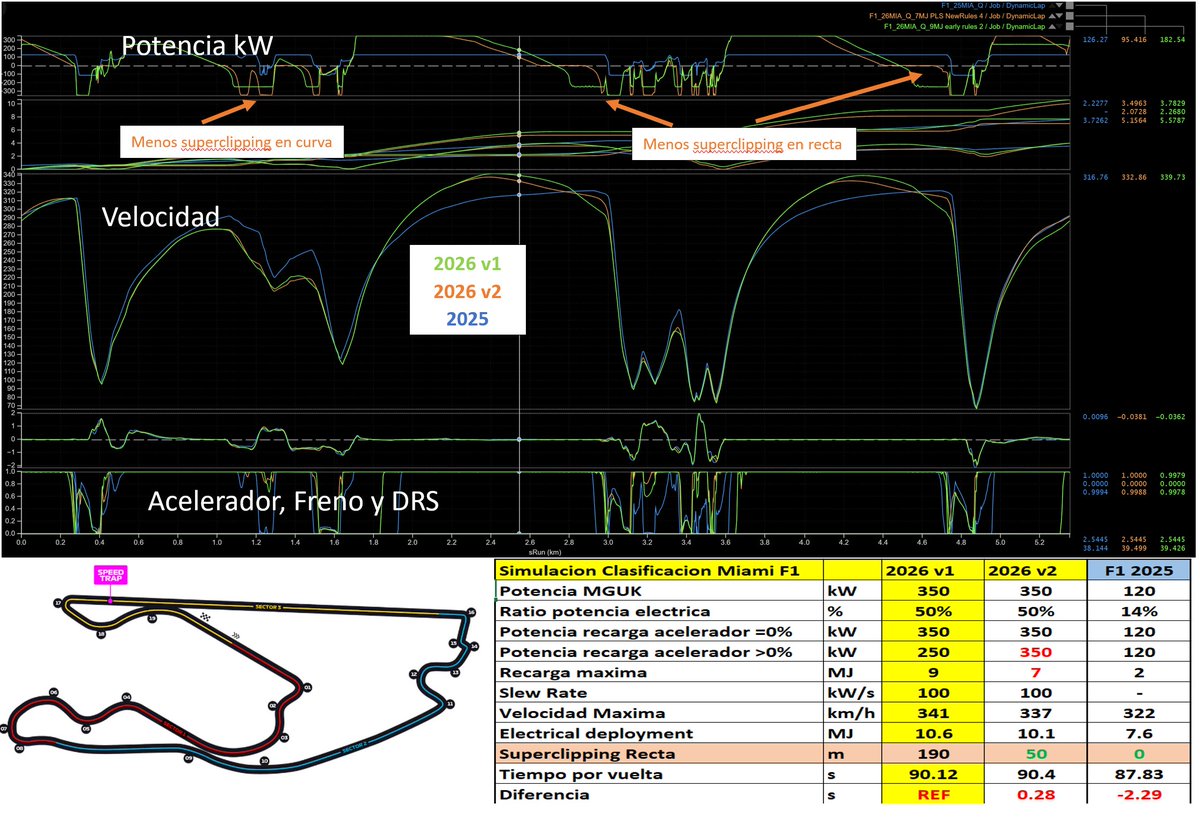Select turn 07 marker on the circuit map
1200x825 pixels.
(5, 728)
